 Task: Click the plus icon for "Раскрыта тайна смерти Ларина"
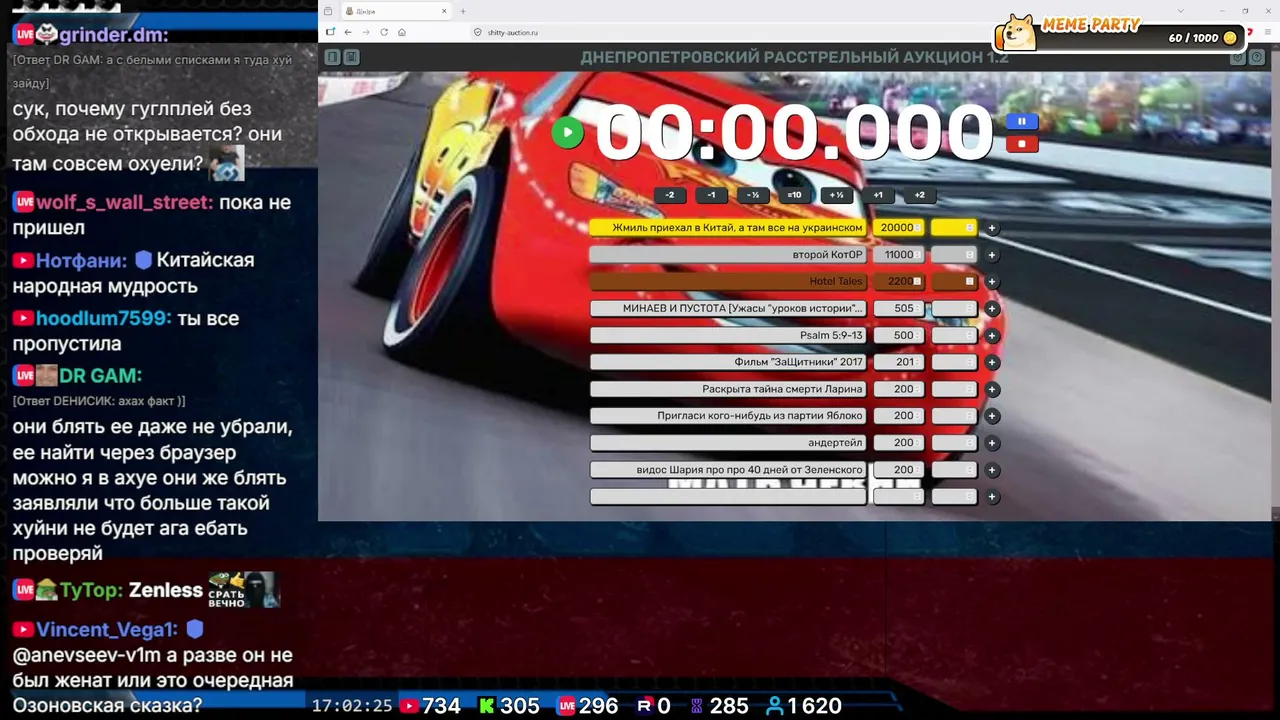(x=992, y=389)
